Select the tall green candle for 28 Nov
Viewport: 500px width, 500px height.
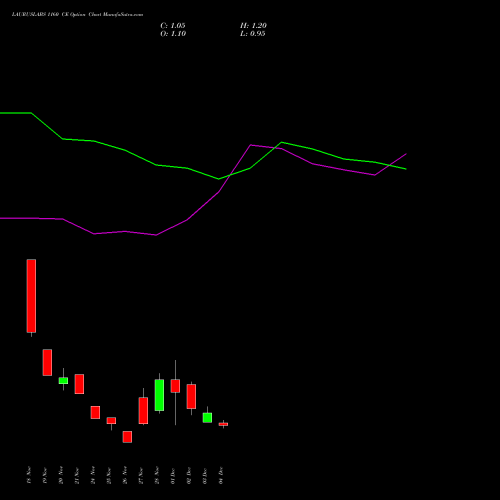(159, 395)
